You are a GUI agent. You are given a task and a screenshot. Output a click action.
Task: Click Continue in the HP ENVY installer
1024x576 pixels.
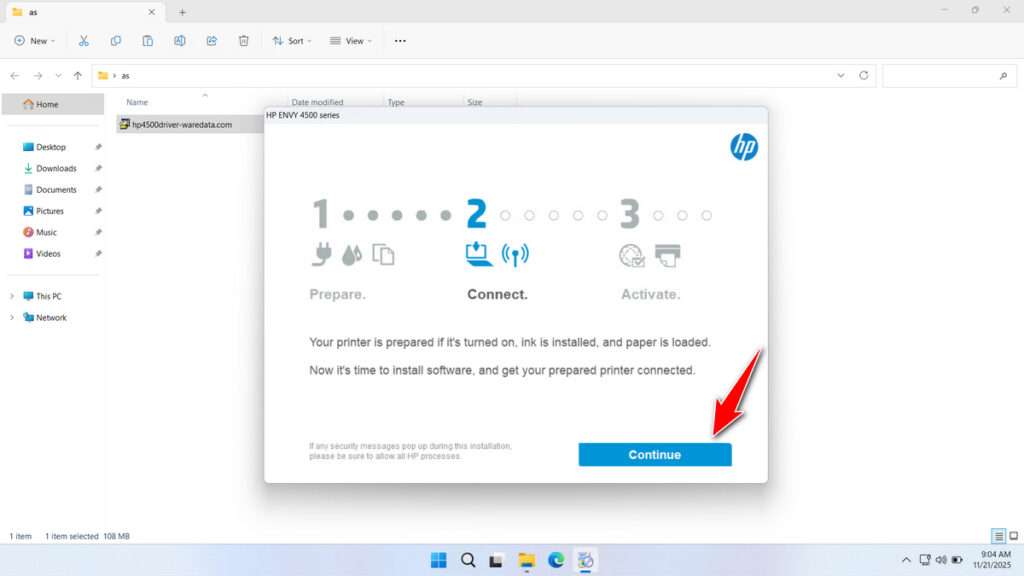click(x=654, y=454)
